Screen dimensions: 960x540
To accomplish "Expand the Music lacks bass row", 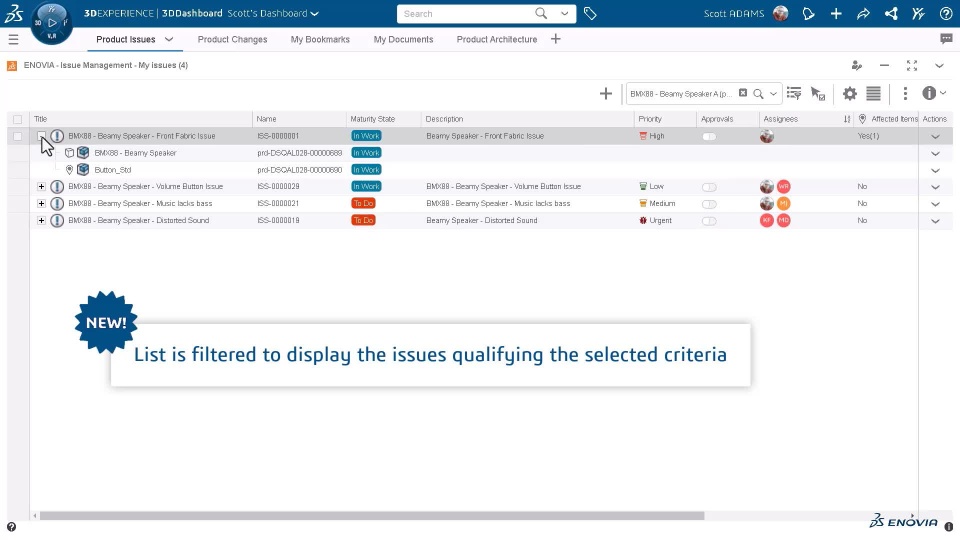I will tap(41, 203).
